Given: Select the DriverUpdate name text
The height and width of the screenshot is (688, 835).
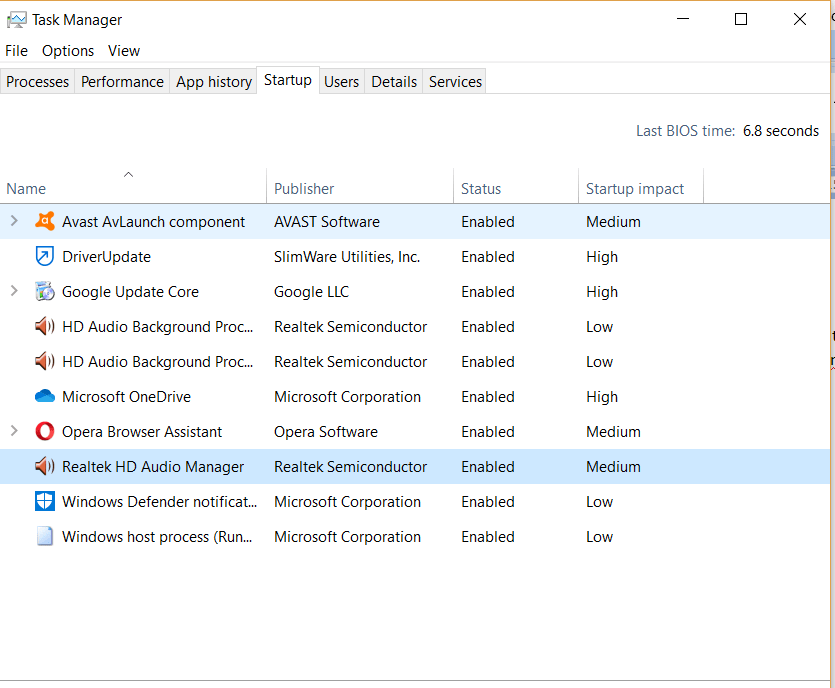Looking at the screenshot, I should (107, 257).
